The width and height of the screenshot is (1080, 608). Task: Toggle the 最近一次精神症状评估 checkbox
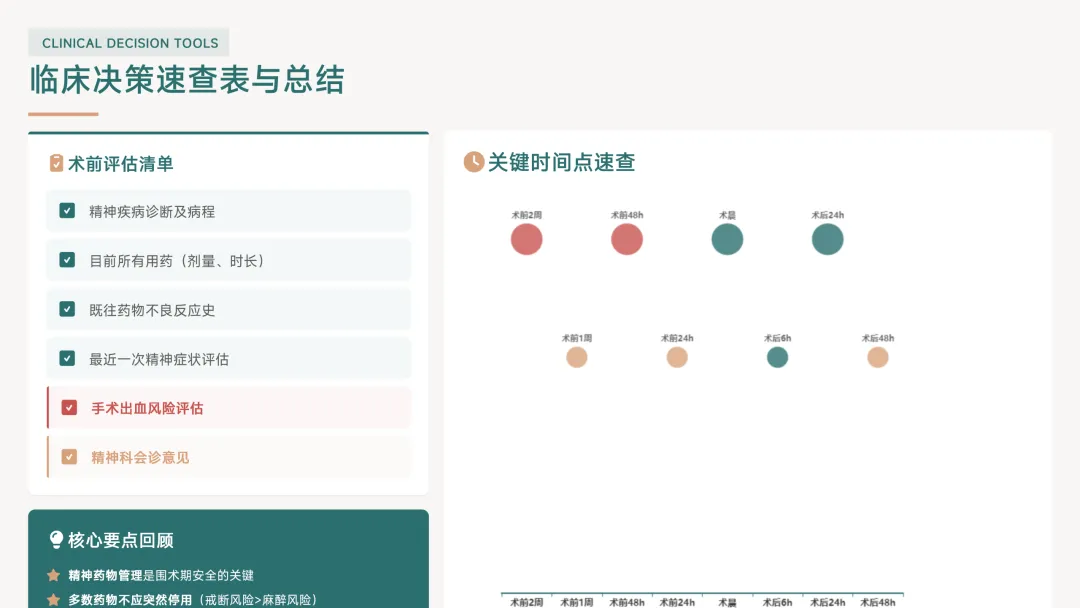tap(67, 358)
